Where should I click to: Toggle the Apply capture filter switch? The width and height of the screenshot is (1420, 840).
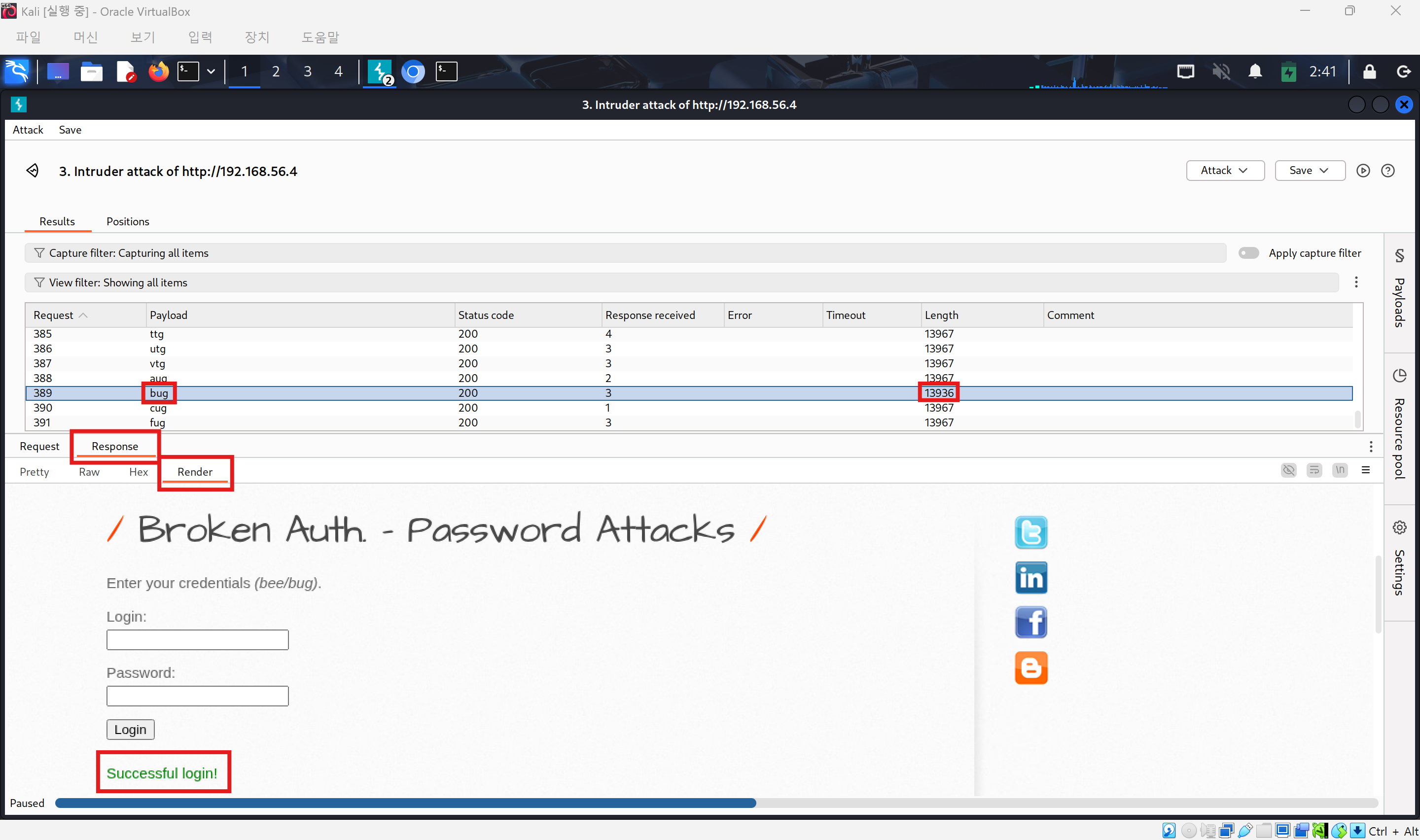click(1248, 253)
